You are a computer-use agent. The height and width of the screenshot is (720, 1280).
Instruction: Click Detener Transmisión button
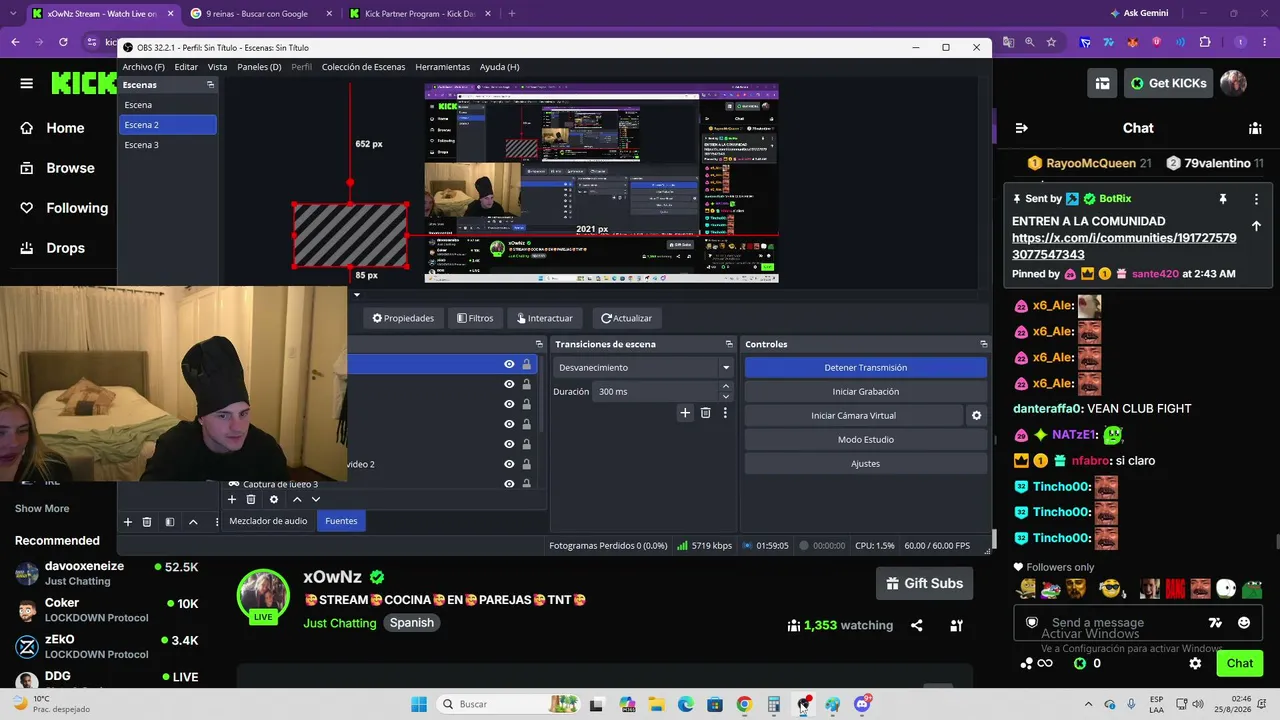click(866, 368)
